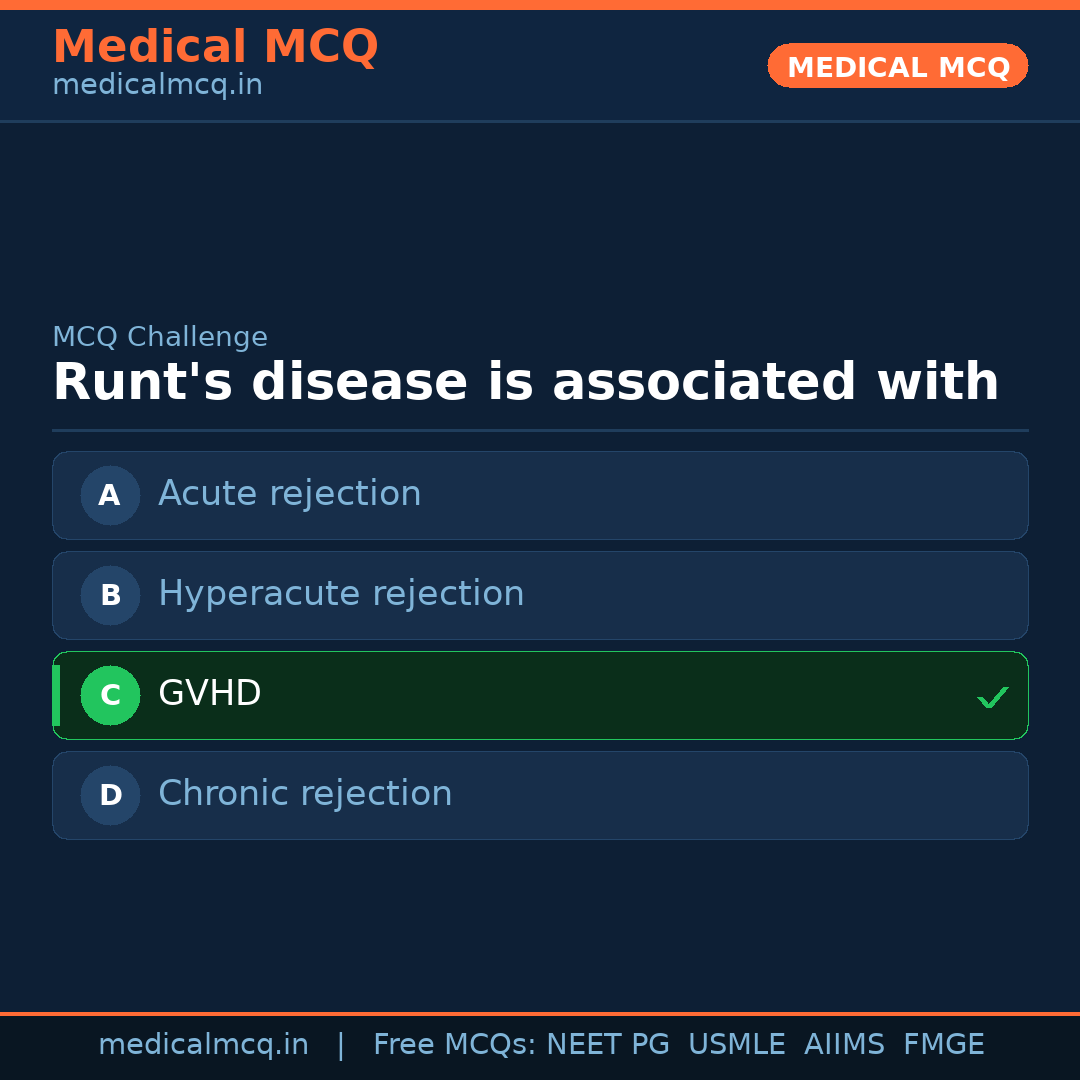This screenshot has width=1080, height=1080.
Task: Click the green highlight bar beside option C
Action: 55,695
